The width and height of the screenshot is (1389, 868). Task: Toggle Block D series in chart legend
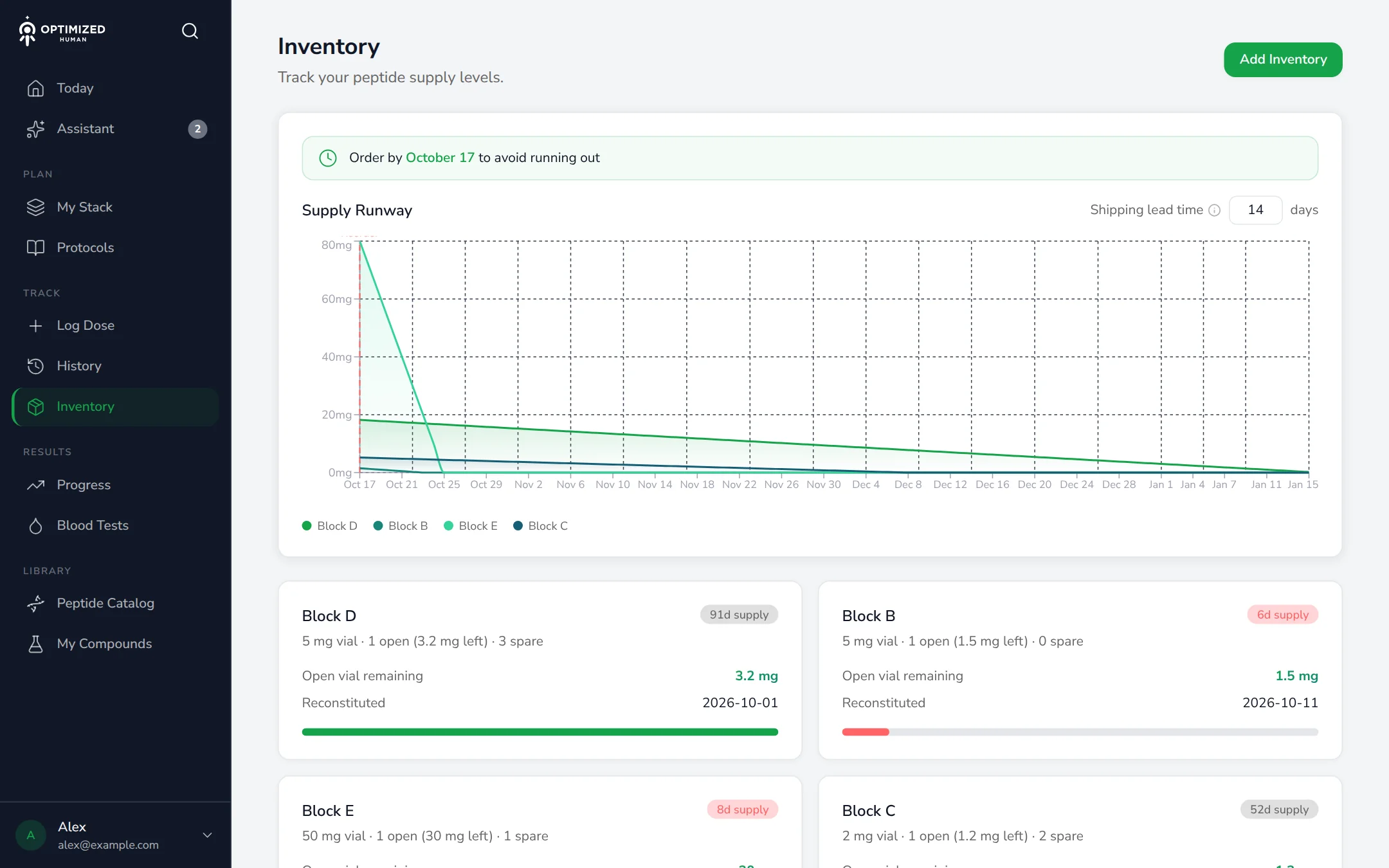329,526
